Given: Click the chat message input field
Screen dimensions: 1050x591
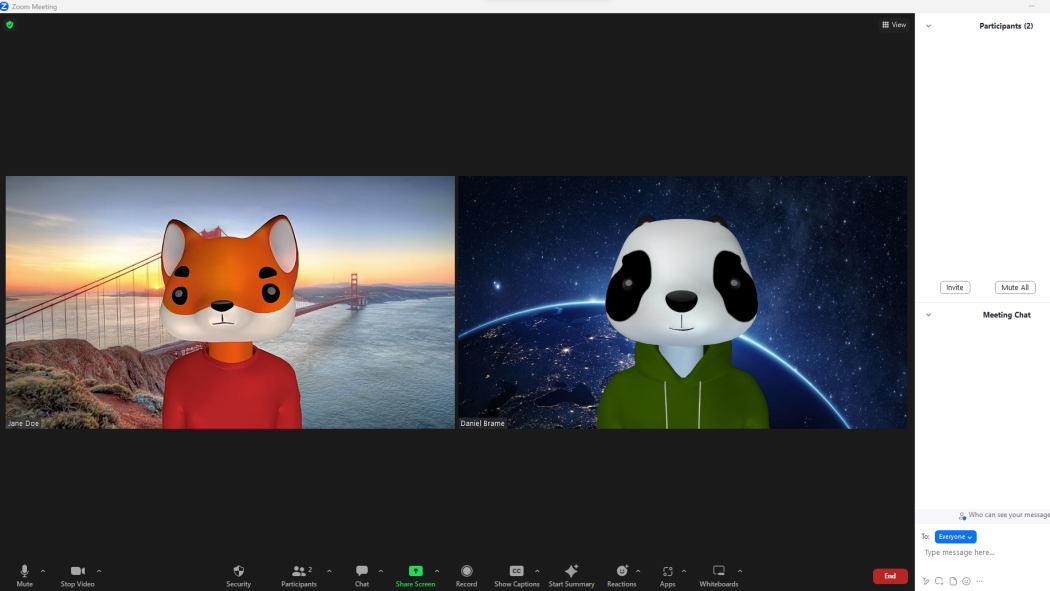Looking at the screenshot, I should click(x=980, y=553).
